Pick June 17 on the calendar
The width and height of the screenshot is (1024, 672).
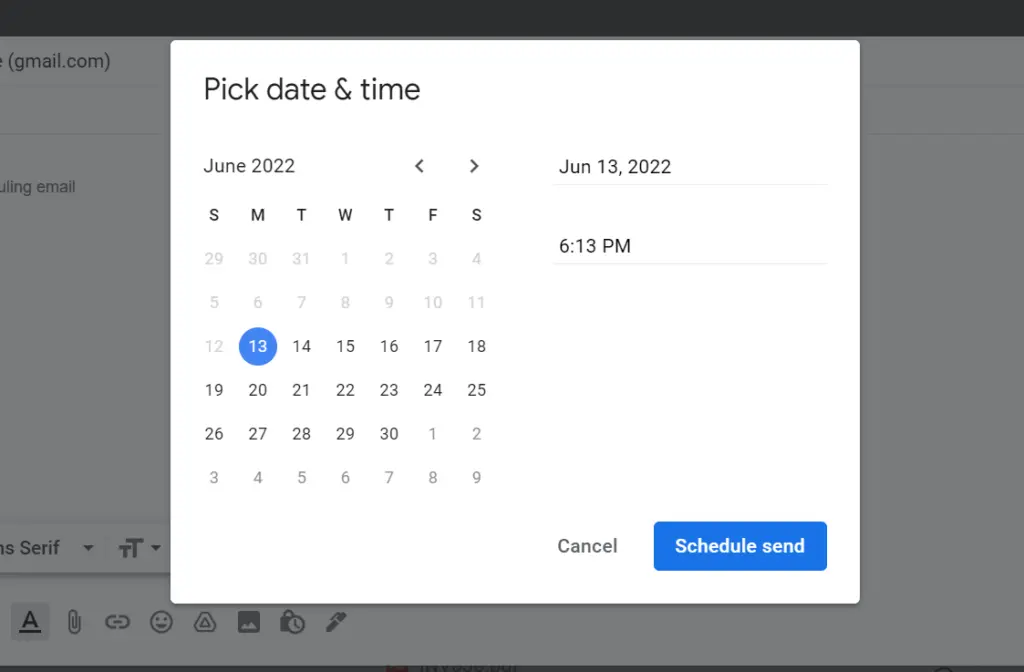pyautogui.click(x=433, y=346)
